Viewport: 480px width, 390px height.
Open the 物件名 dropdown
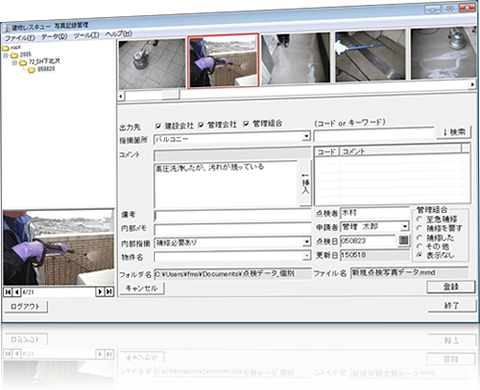pyautogui.click(x=307, y=256)
